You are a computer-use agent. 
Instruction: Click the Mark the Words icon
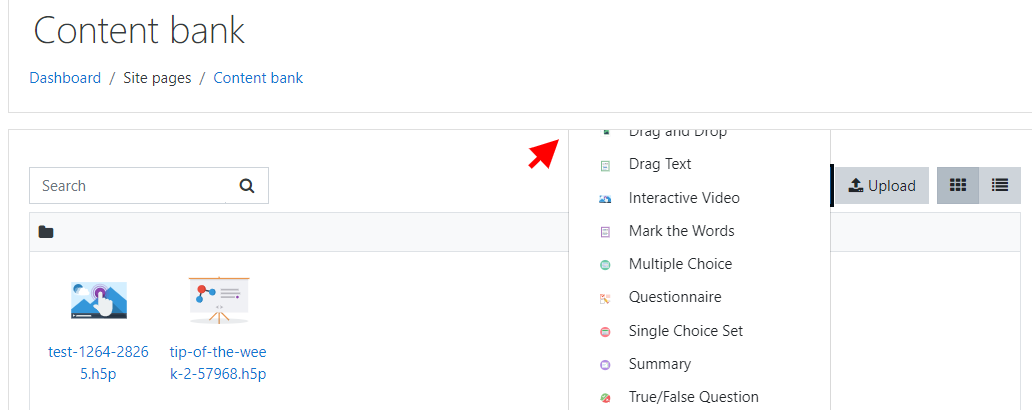click(606, 232)
